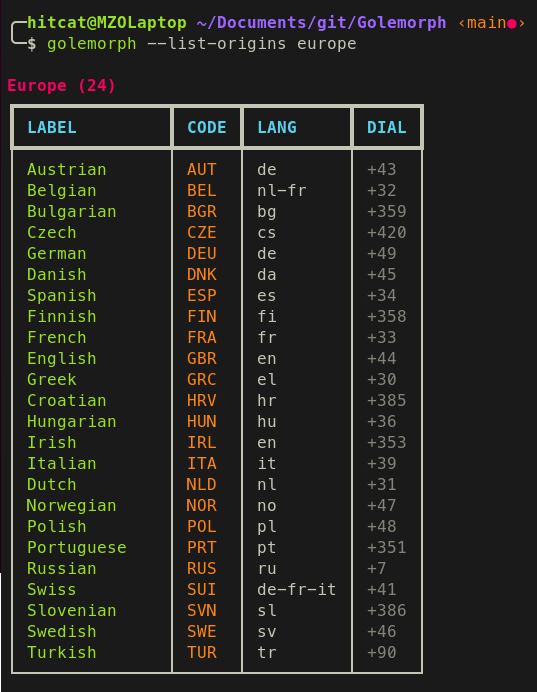Image resolution: width=537 pixels, height=692 pixels.
Task: Select the 'Austrian' label row
Action: click(x=67, y=169)
